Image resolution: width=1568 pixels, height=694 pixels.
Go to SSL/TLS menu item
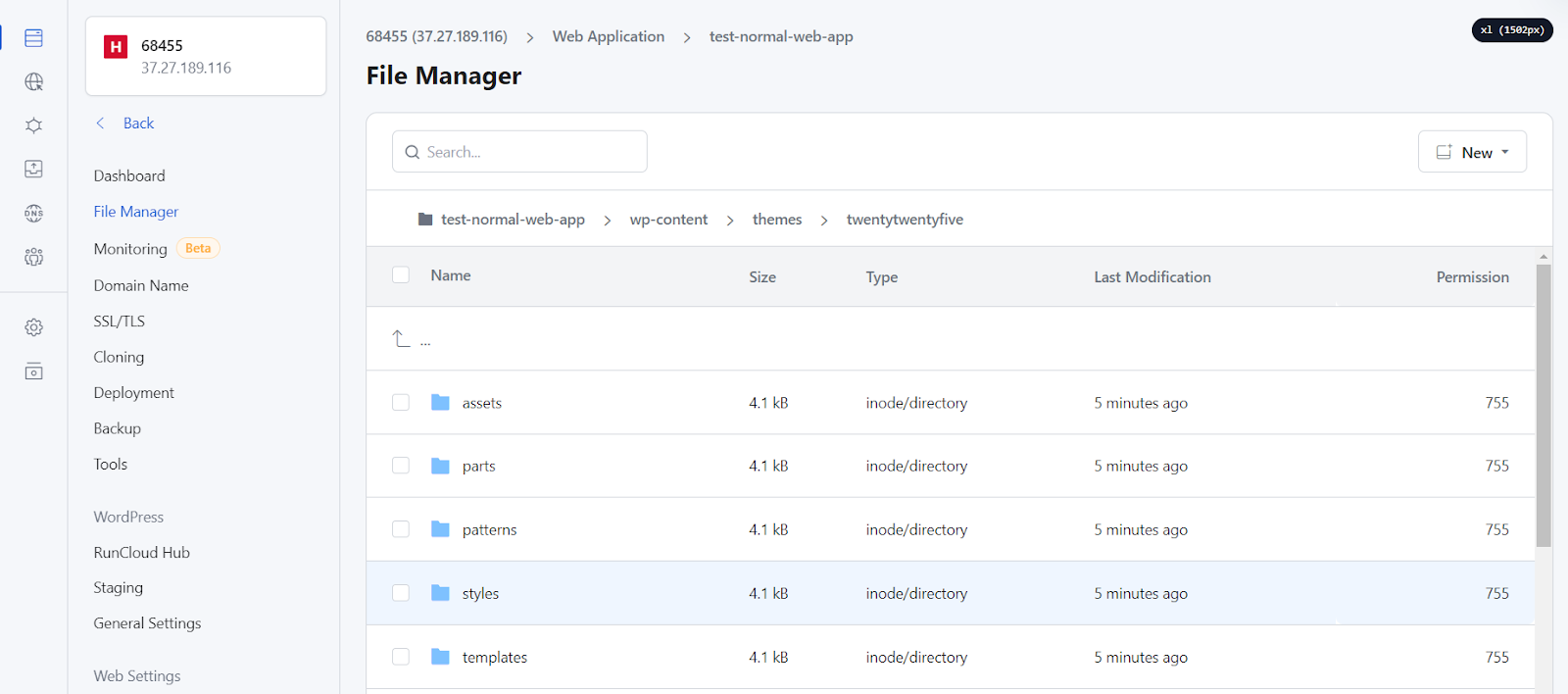(x=119, y=322)
